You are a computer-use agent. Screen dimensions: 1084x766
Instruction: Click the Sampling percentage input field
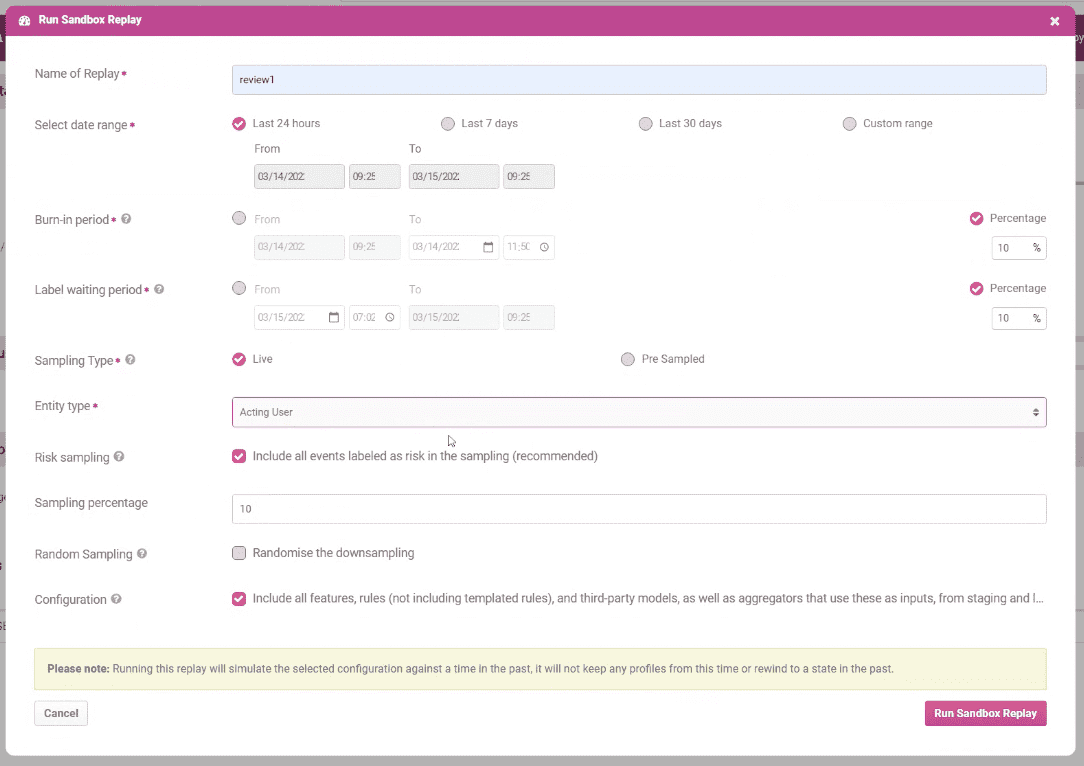(x=639, y=509)
